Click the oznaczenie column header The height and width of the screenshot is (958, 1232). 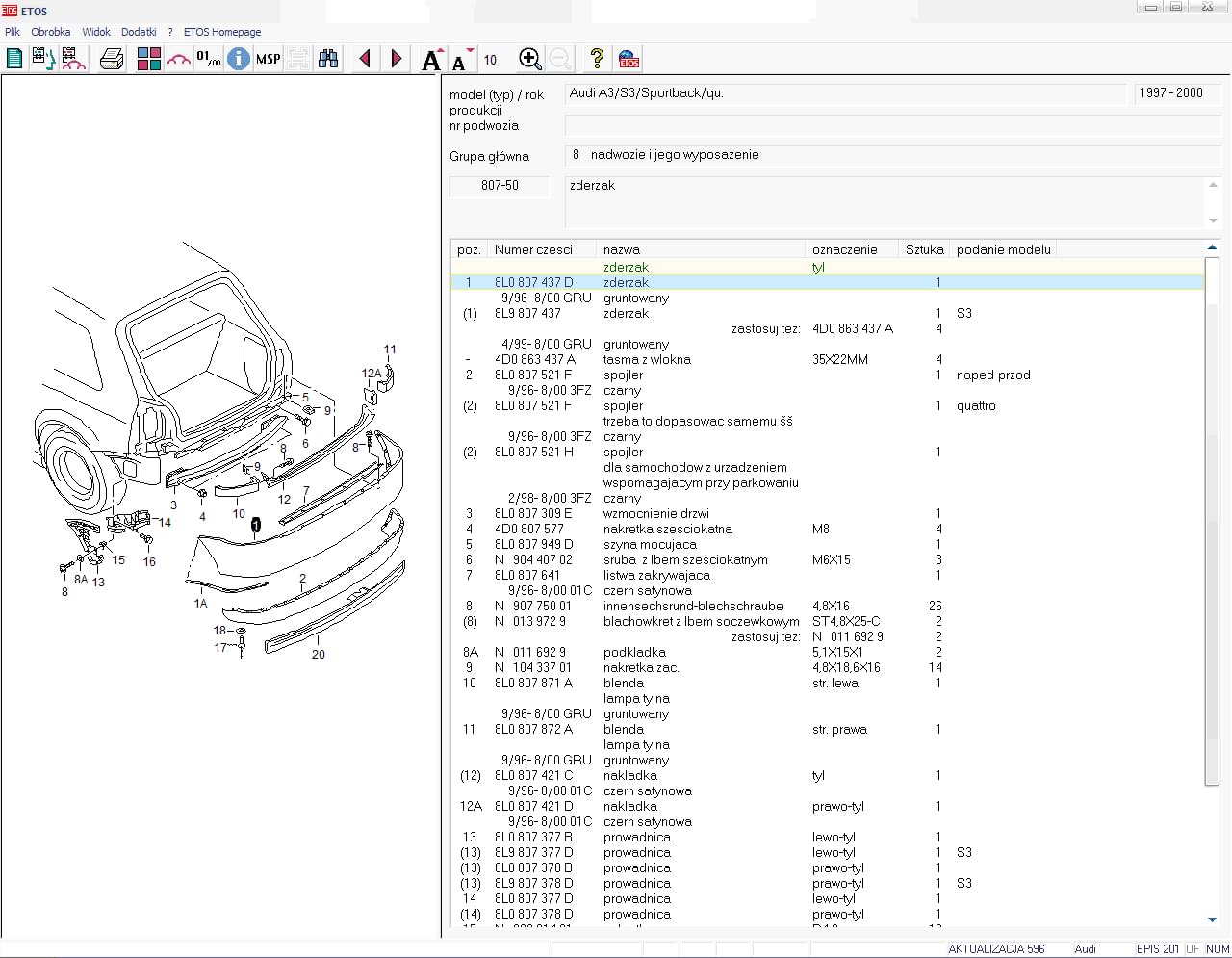[x=852, y=249]
